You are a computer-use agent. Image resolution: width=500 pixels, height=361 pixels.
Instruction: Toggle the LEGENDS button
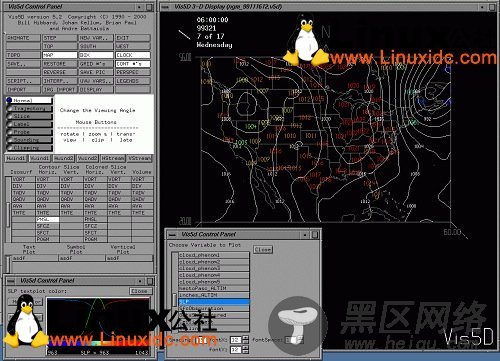tap(133, 81)
